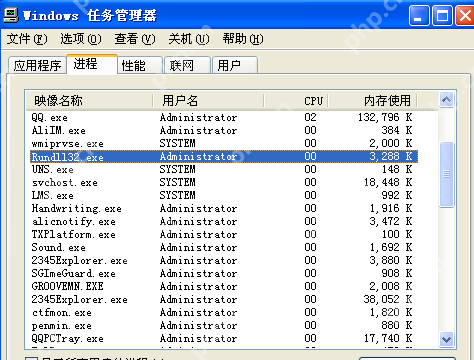Select the LMS.exe process
Image resolution: width=474 pixels, height=360 pixels.
[224, 195]
